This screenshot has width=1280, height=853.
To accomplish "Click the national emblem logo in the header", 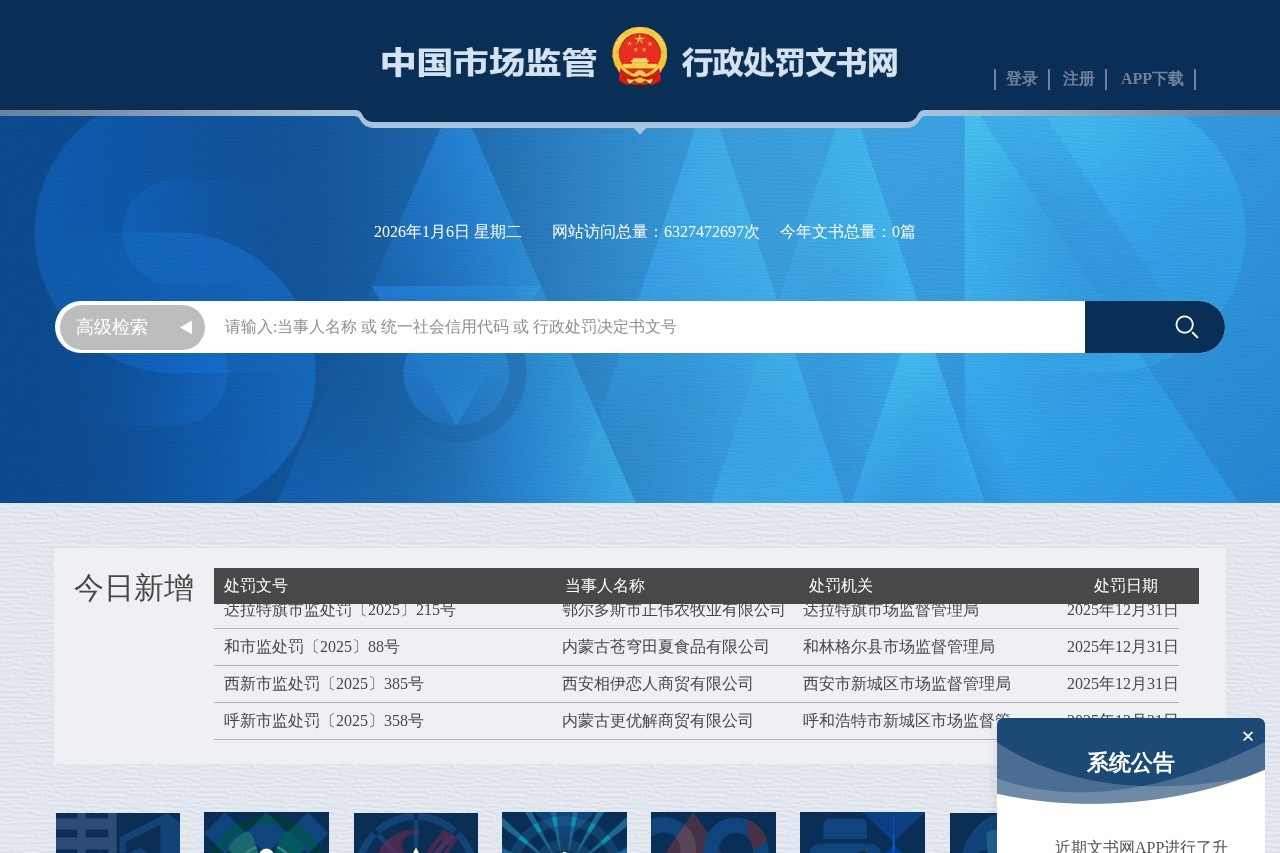I will [x=639, y=57].
